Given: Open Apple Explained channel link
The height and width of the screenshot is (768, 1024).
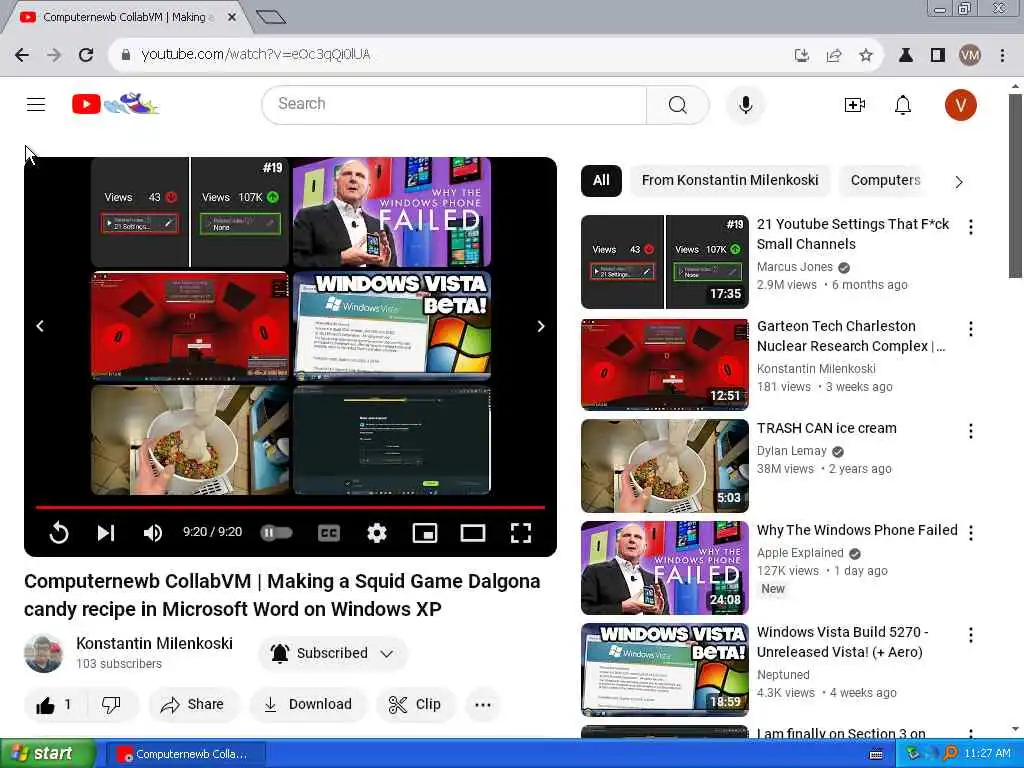Looking at the screenshot, I should [x=800, y=552].
